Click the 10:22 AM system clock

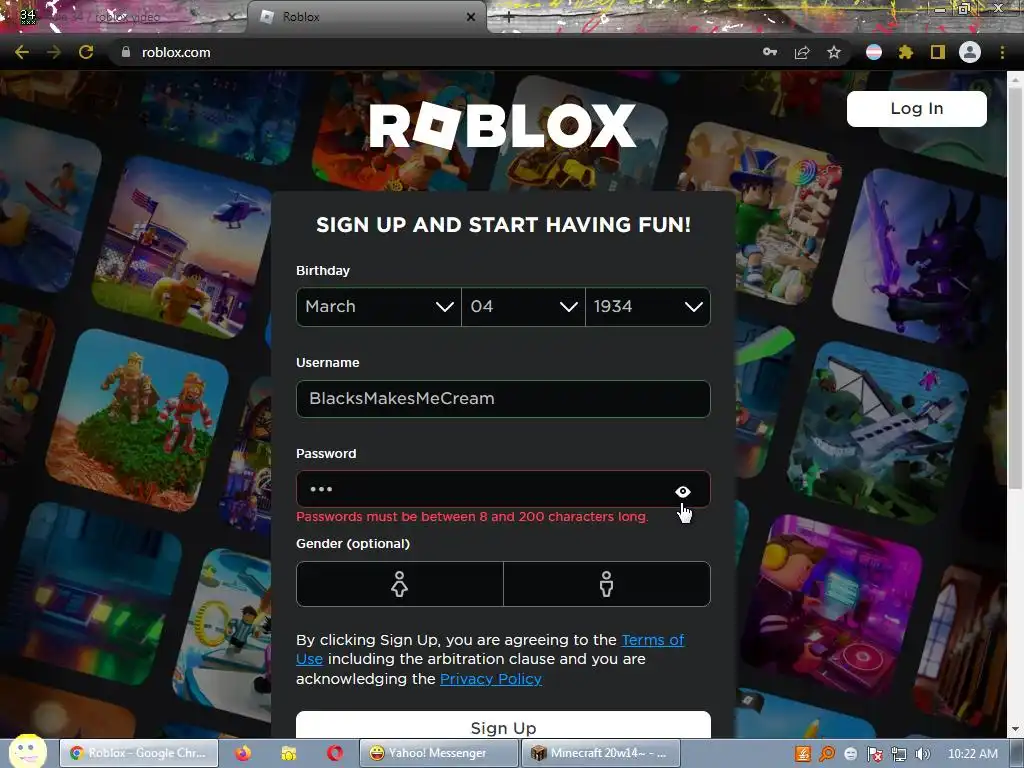[x=972, y=754]
